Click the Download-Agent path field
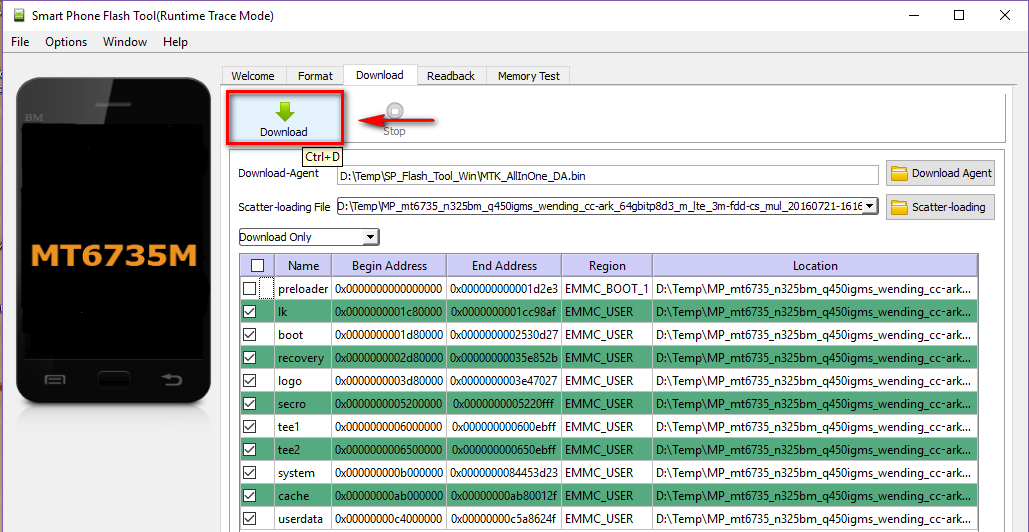1029x532 pixels. tap(607, 175)
